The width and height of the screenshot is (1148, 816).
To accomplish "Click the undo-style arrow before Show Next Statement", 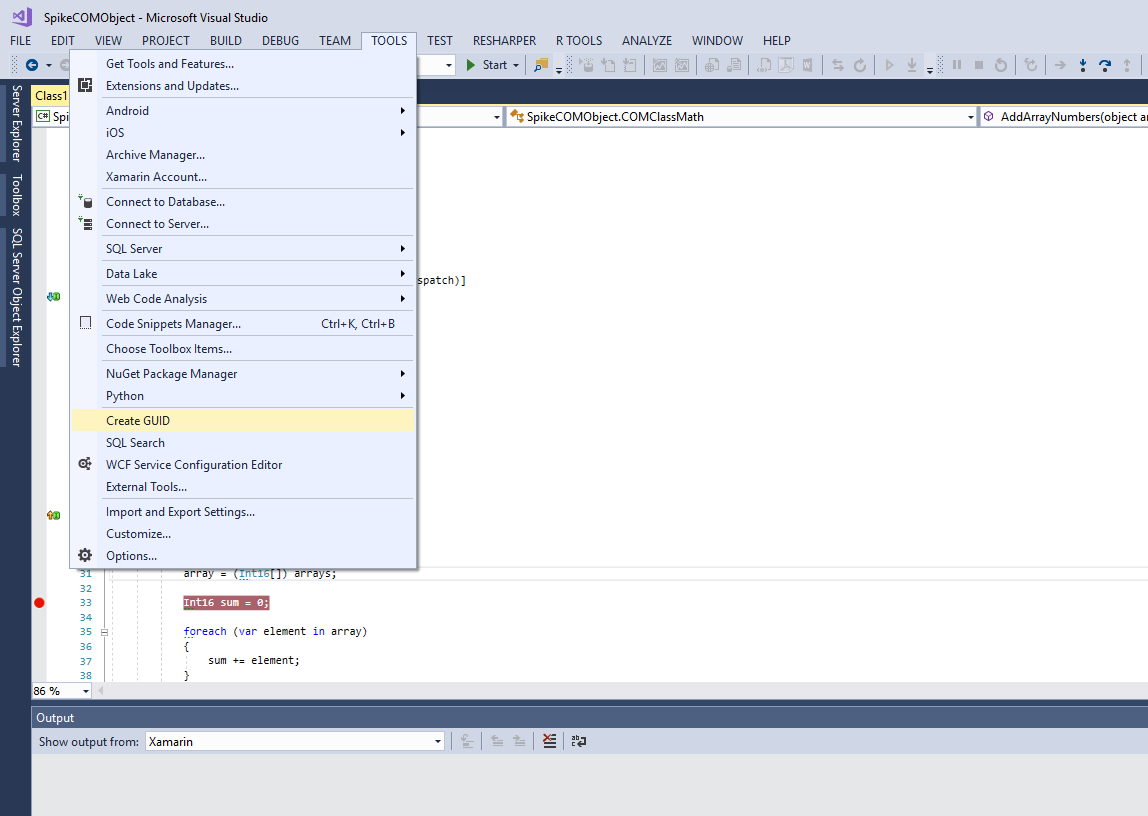I will click(1031, 65).
